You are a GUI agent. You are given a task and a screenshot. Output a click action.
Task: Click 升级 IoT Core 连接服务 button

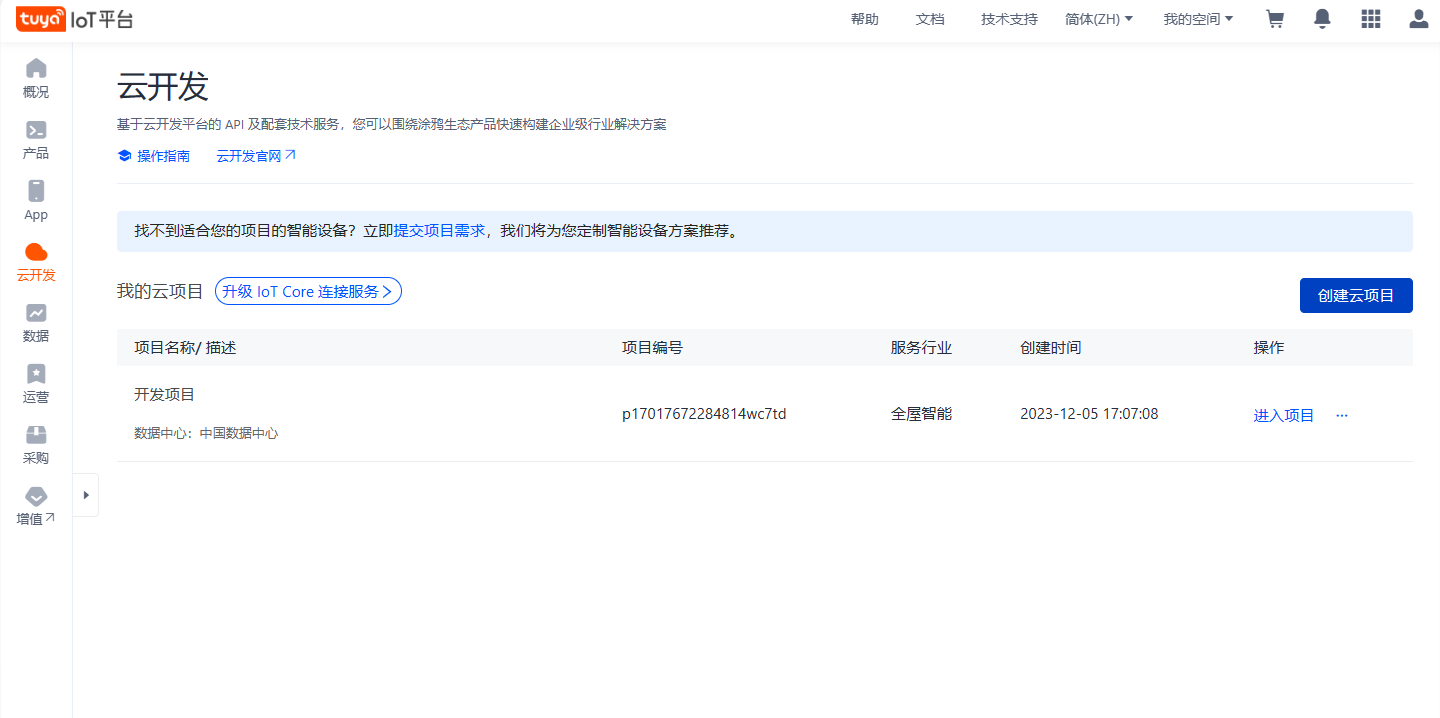click(x=308, y=291)
